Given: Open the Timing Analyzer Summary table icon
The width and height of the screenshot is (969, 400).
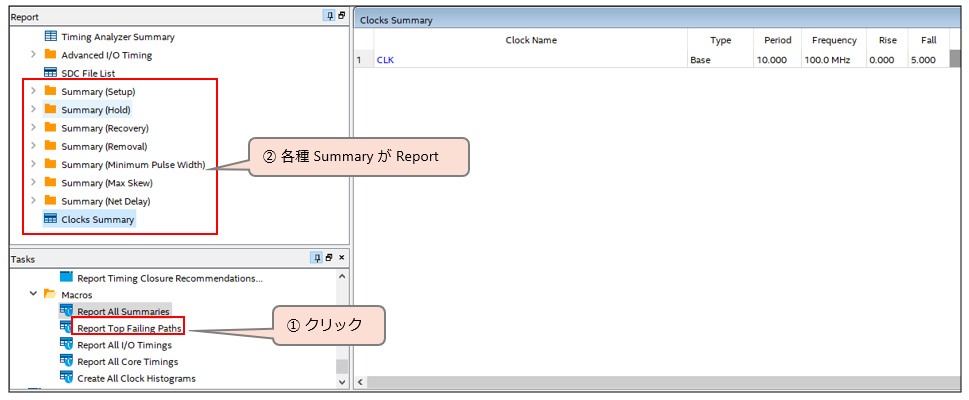Looking at the screenshot, I should point(50,37).
